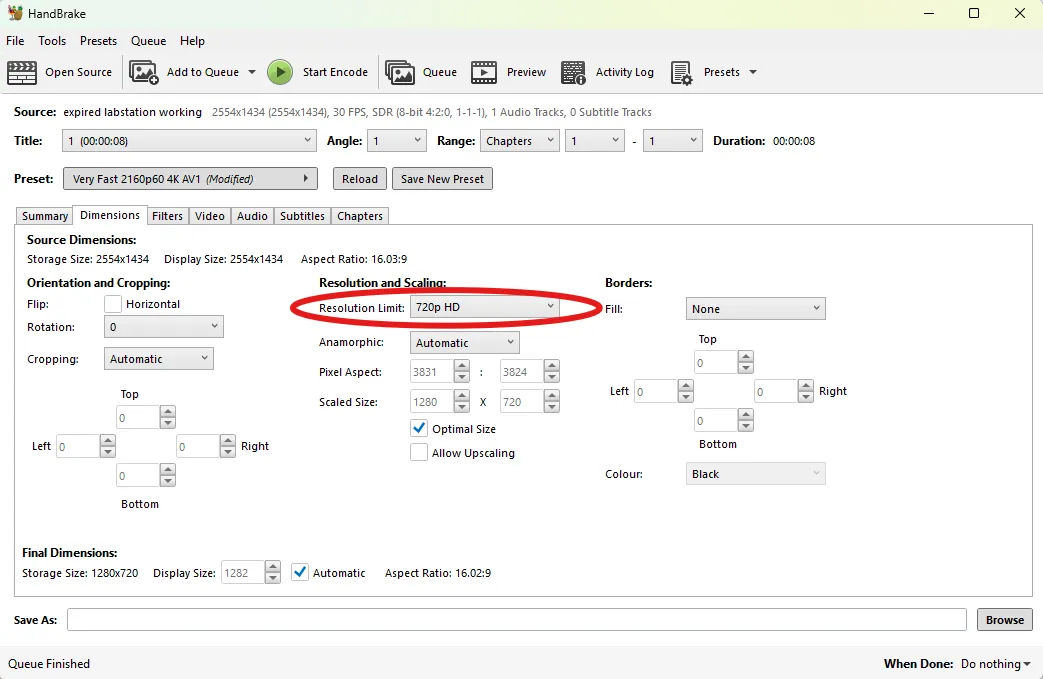1043x679 pixels.
Task: Click the HandBrake app logo in title bar
Action: click(15, 13)
